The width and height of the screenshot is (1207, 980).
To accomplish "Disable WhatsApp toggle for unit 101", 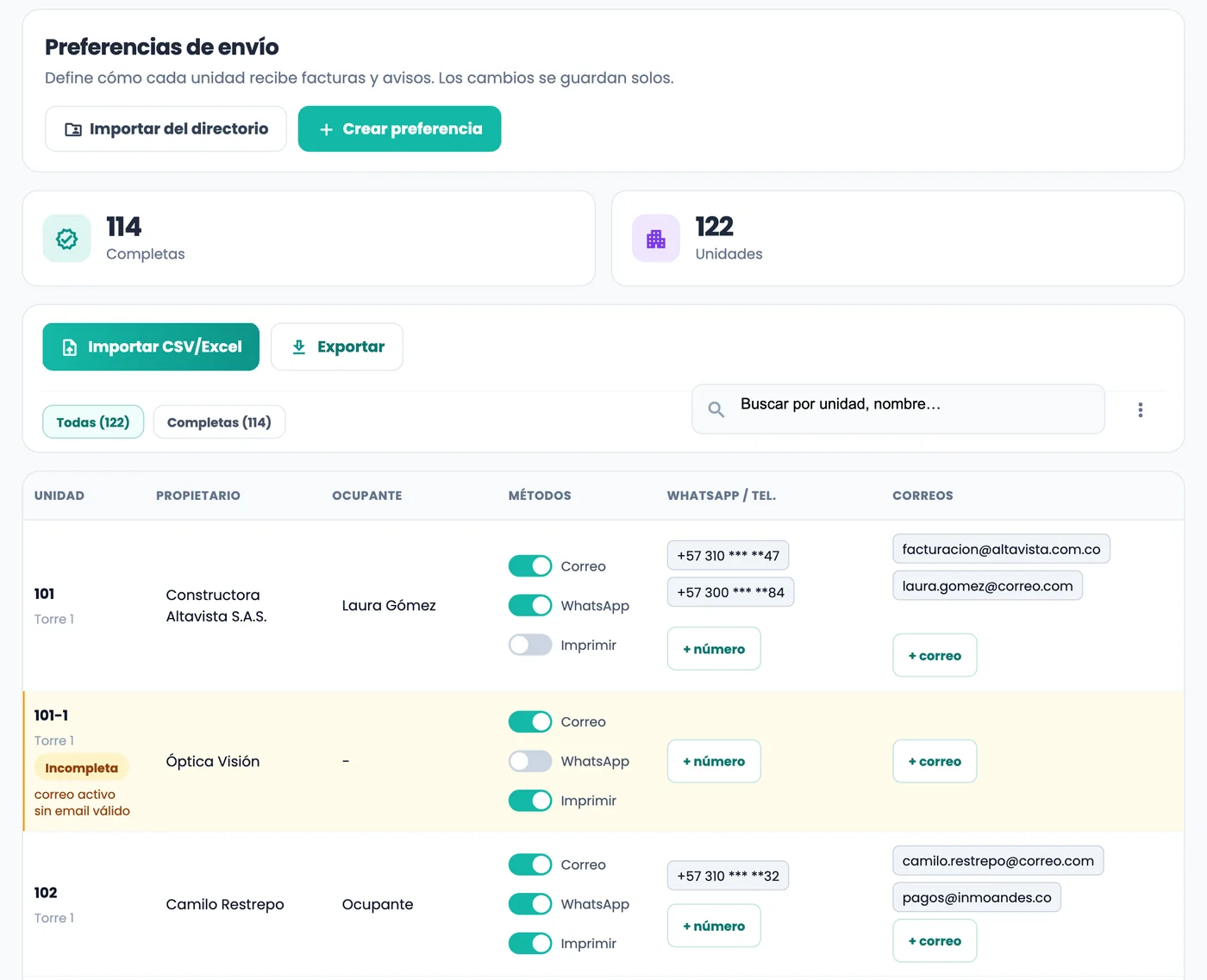I will (530, 606).
